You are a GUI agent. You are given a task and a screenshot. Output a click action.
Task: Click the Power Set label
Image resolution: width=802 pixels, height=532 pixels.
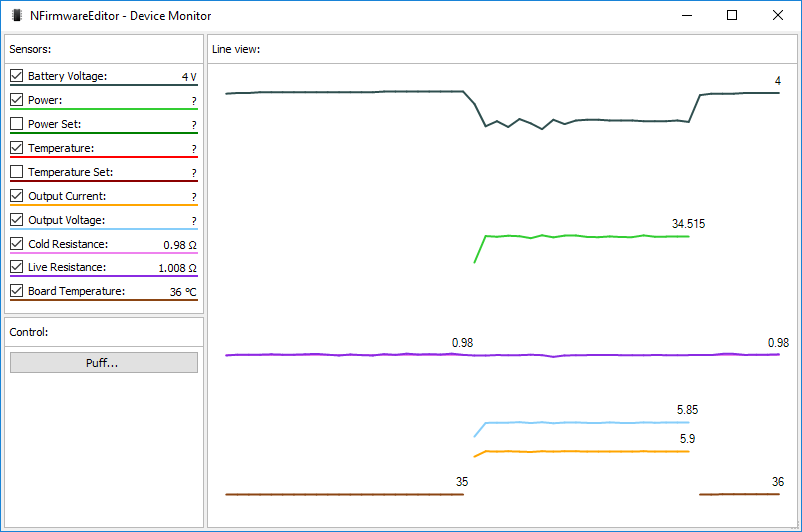click(x=54, y=124)
